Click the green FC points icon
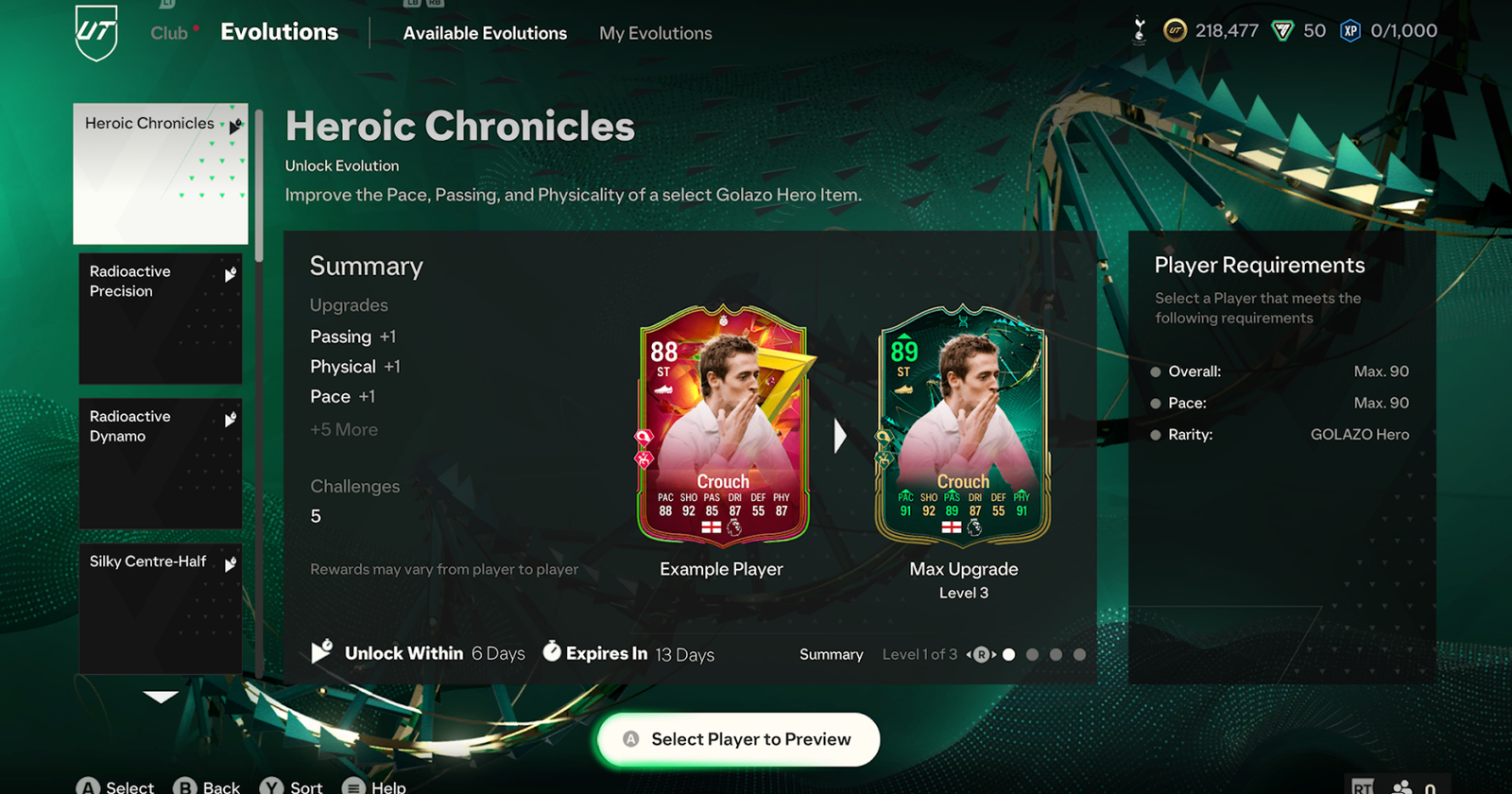 1282,31
